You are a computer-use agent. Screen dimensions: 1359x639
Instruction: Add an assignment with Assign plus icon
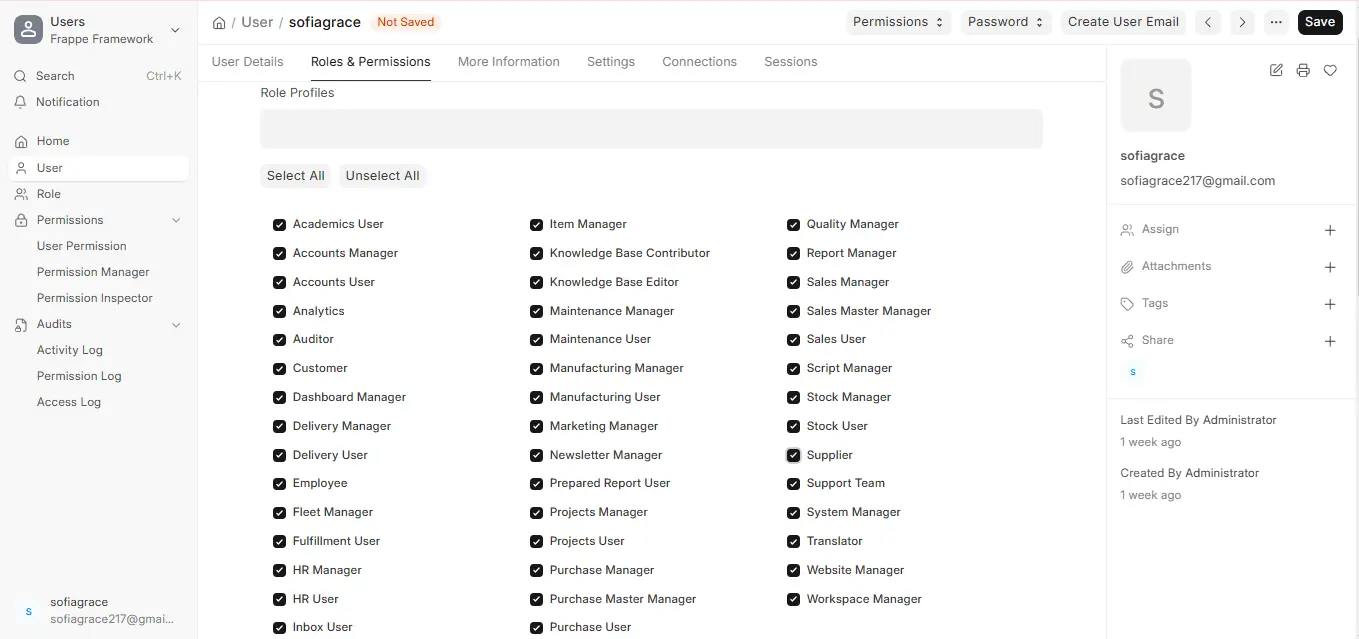pos(1330,230)
